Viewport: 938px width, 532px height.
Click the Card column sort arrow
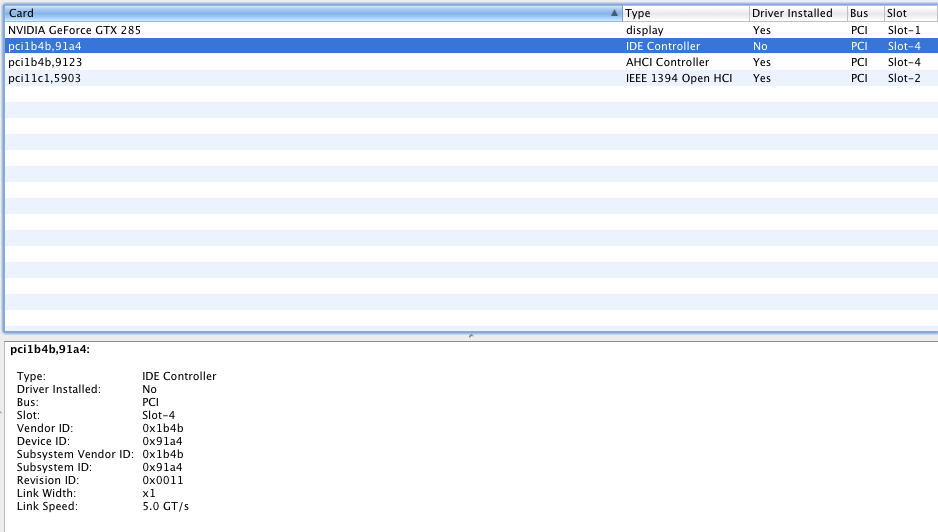coord(614,13)
